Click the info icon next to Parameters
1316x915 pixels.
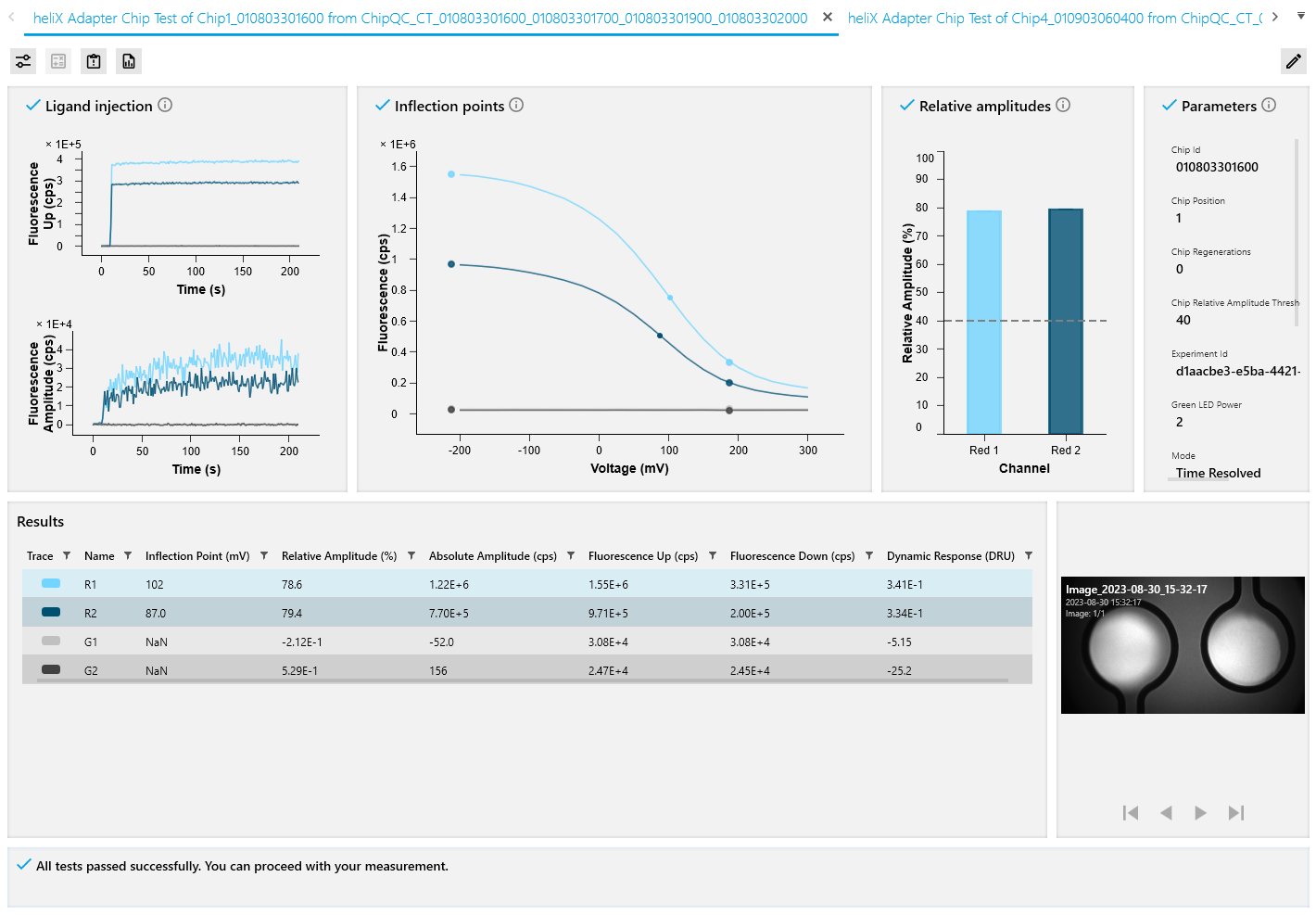point(1269,105)
